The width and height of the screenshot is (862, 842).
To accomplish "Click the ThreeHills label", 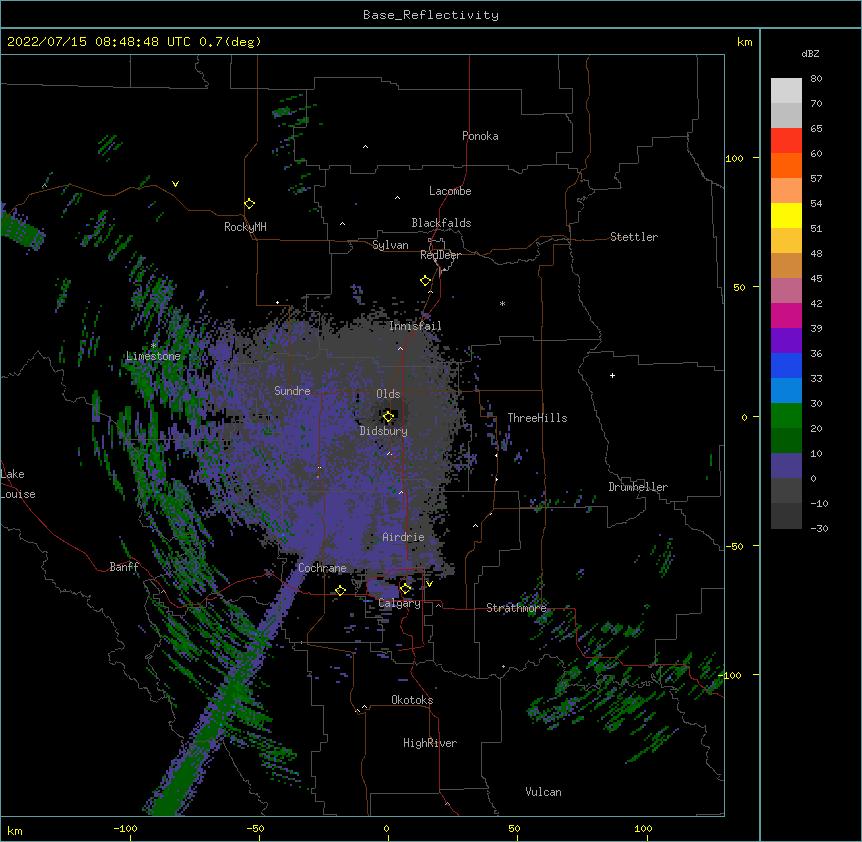I will coord(537,418).
